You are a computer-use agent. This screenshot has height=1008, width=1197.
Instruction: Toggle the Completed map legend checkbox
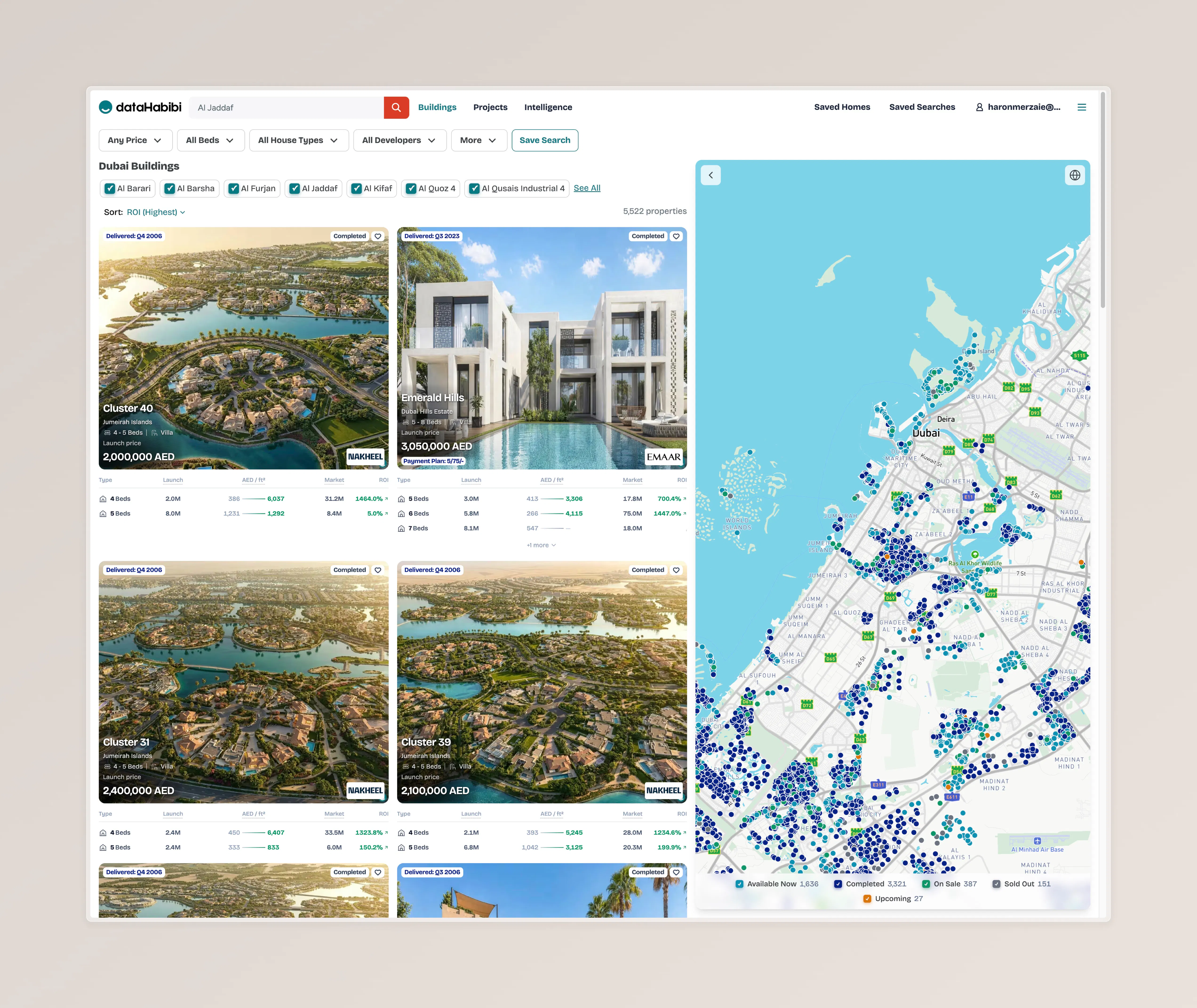(x=838, y=884)
